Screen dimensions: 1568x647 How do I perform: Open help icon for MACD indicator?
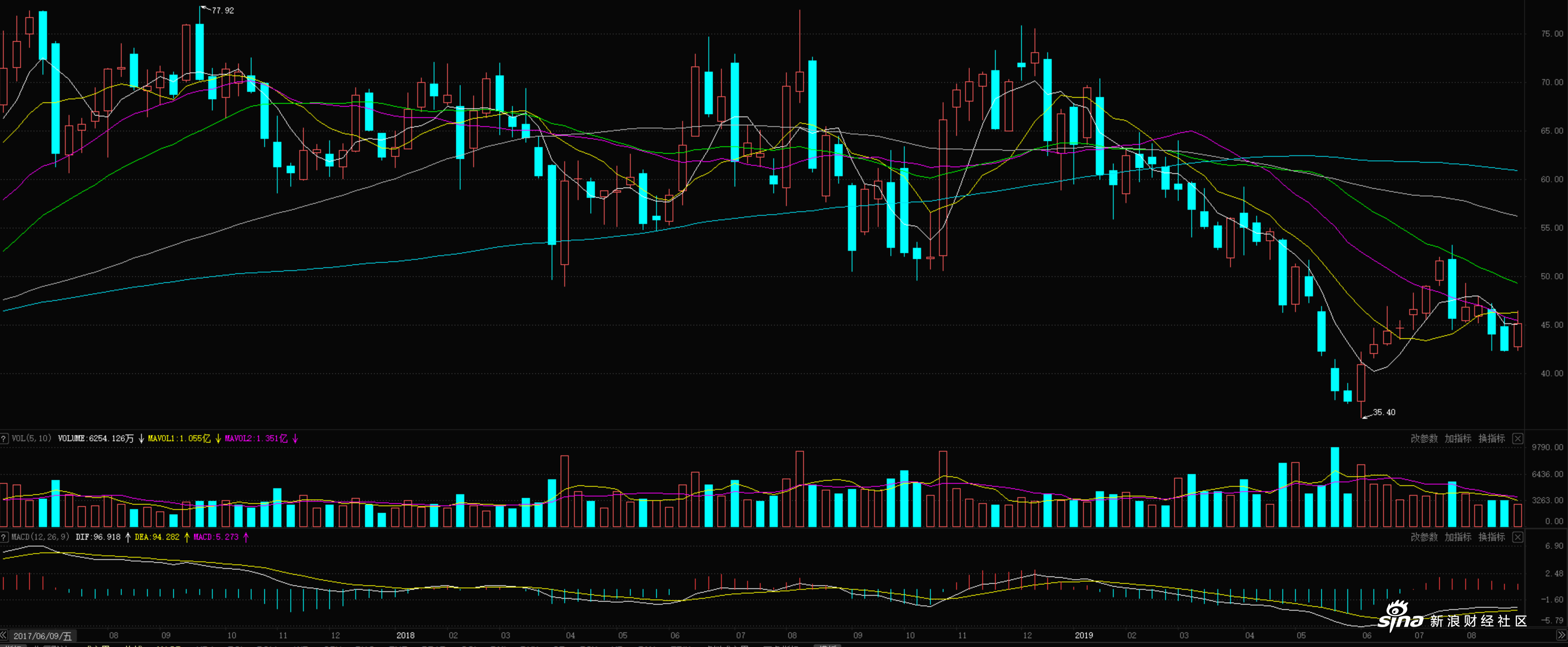(3, 537)
